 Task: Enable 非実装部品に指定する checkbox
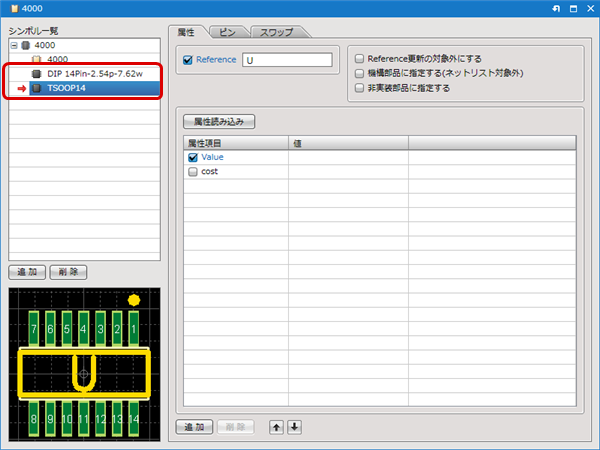tap(359, 88)
